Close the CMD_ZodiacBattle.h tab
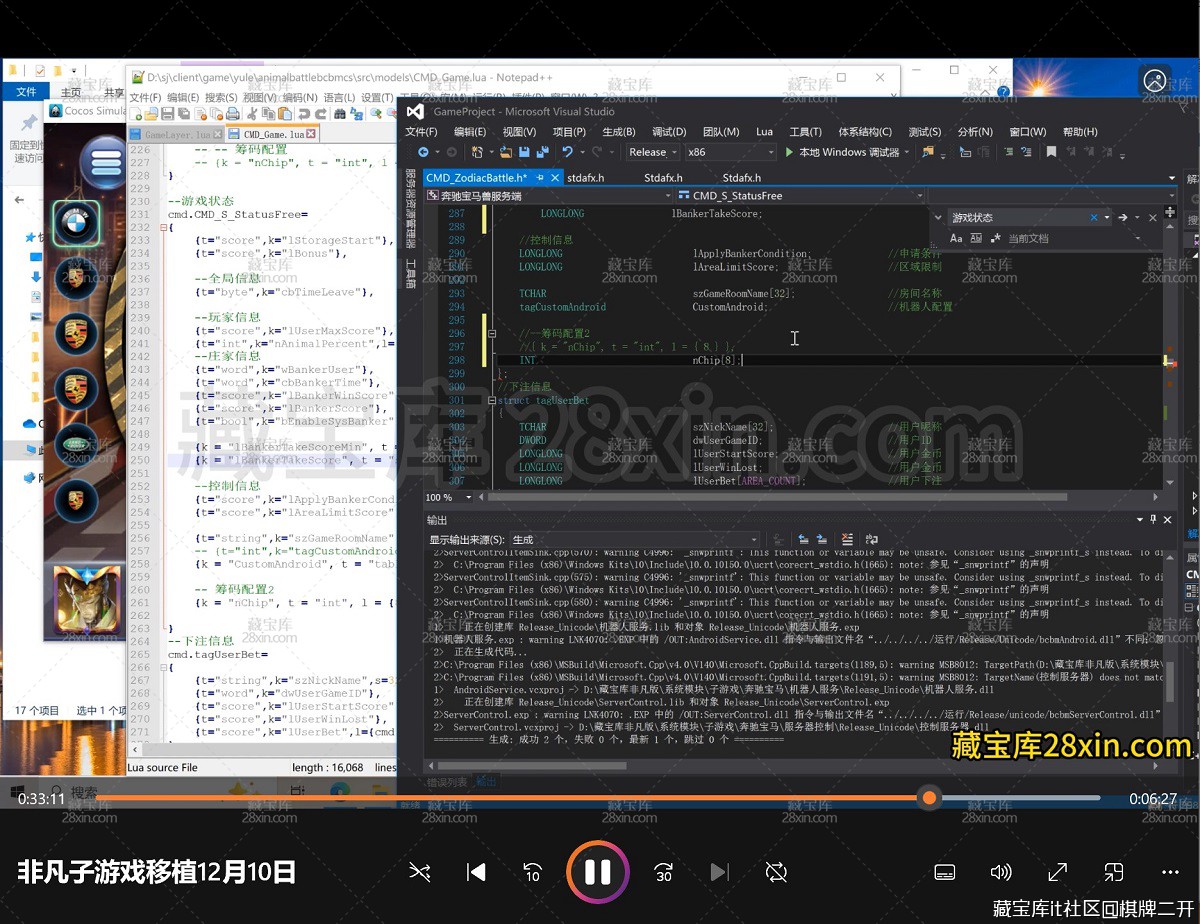The height and width of the screenshot is (924, 1200). [556, 177]
